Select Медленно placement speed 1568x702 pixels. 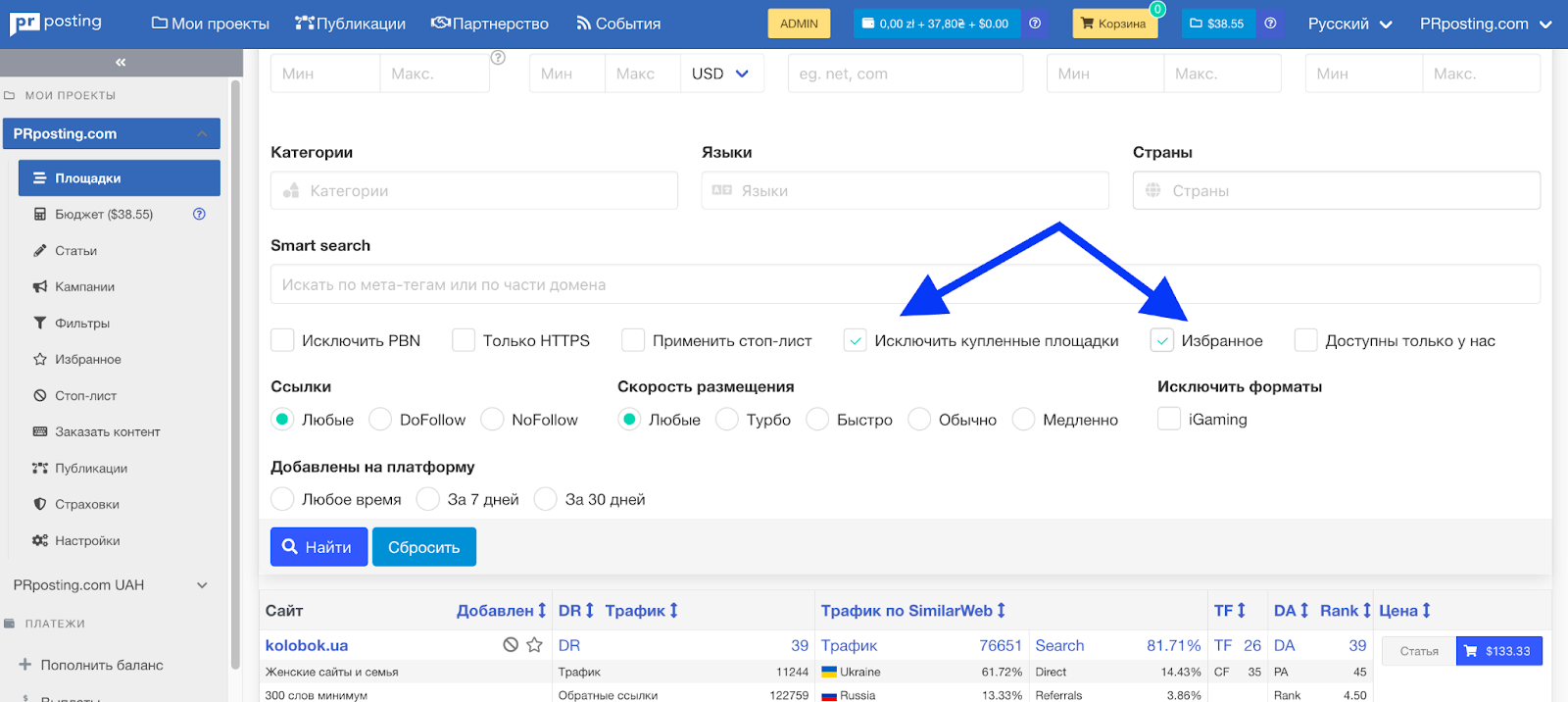pyautogui.click(x=1023, y=419)
